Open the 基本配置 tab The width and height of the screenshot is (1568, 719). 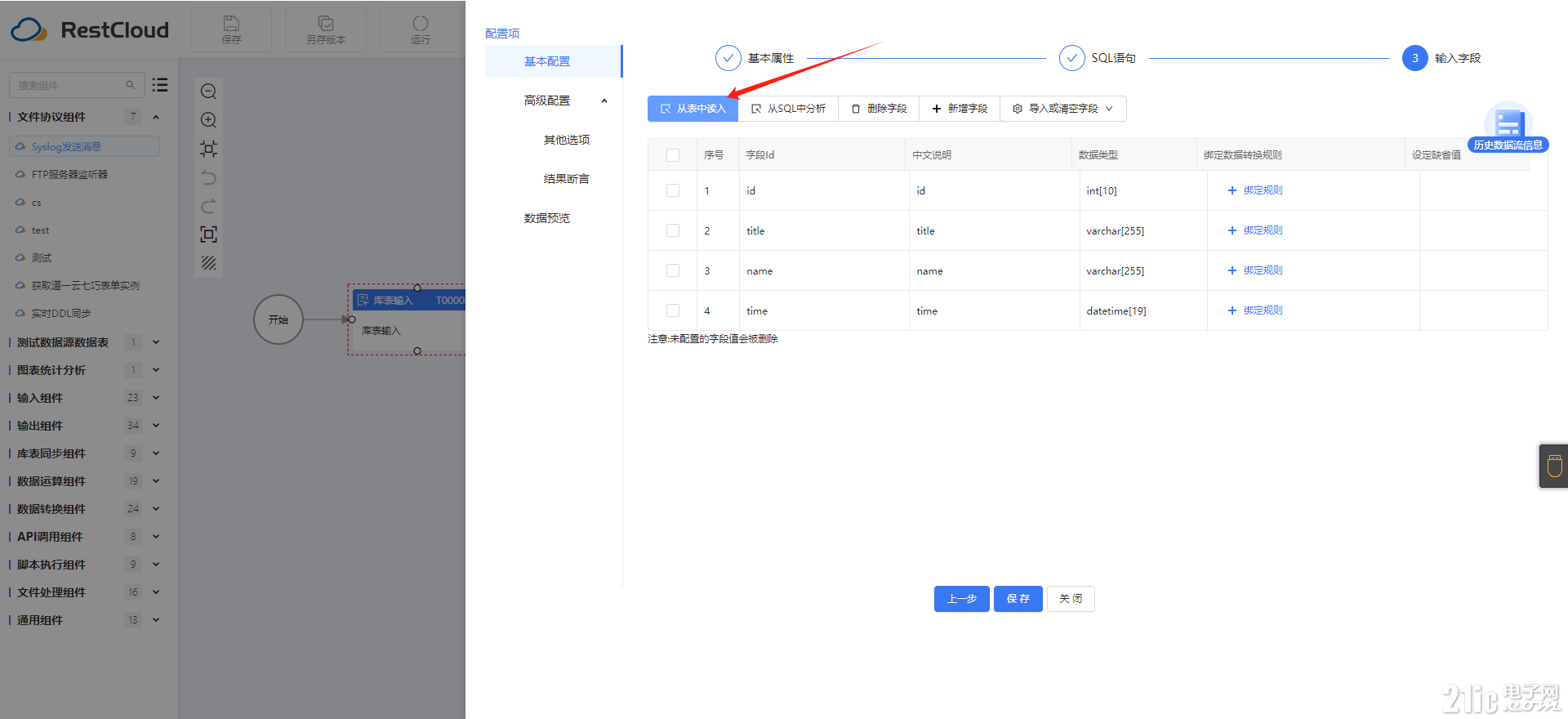[554, 61]
